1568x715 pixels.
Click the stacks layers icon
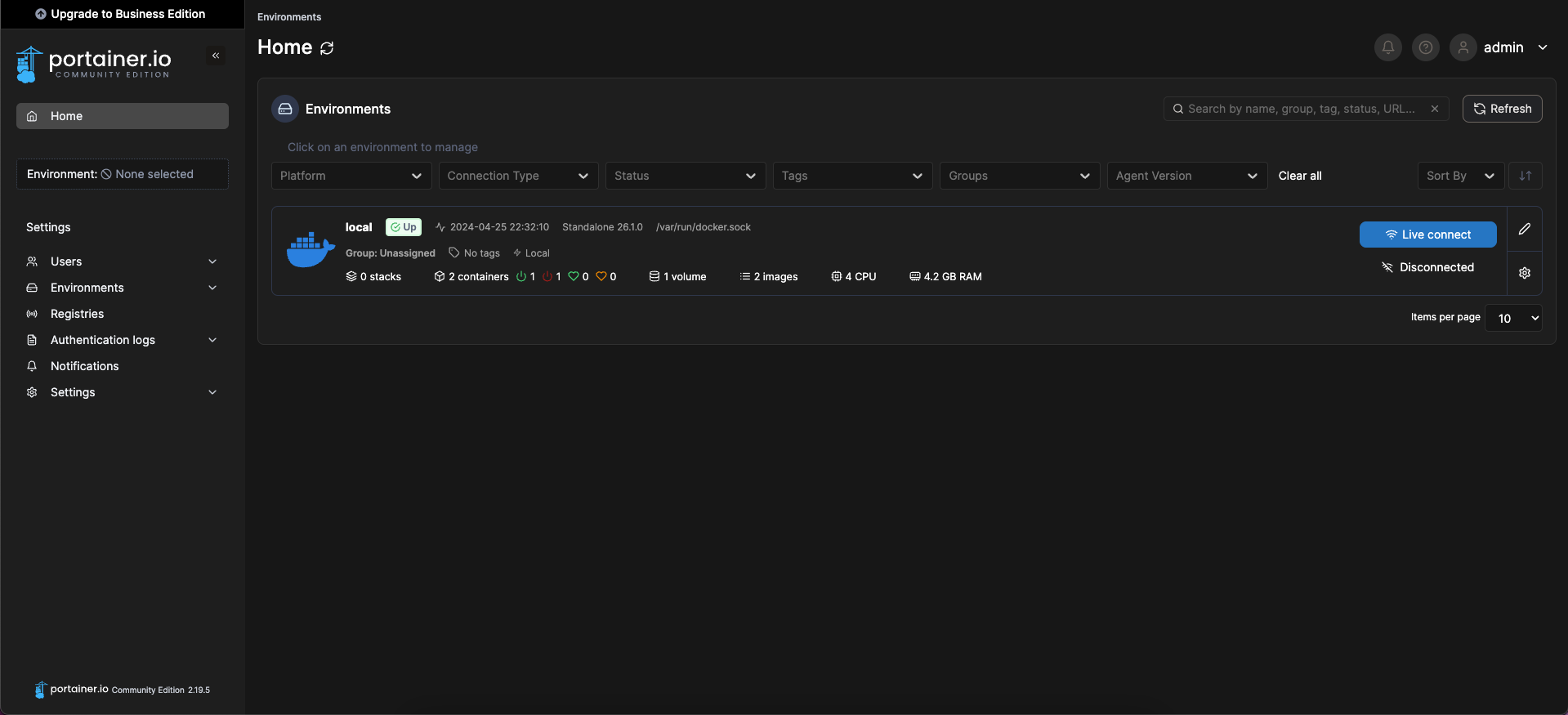351,276
